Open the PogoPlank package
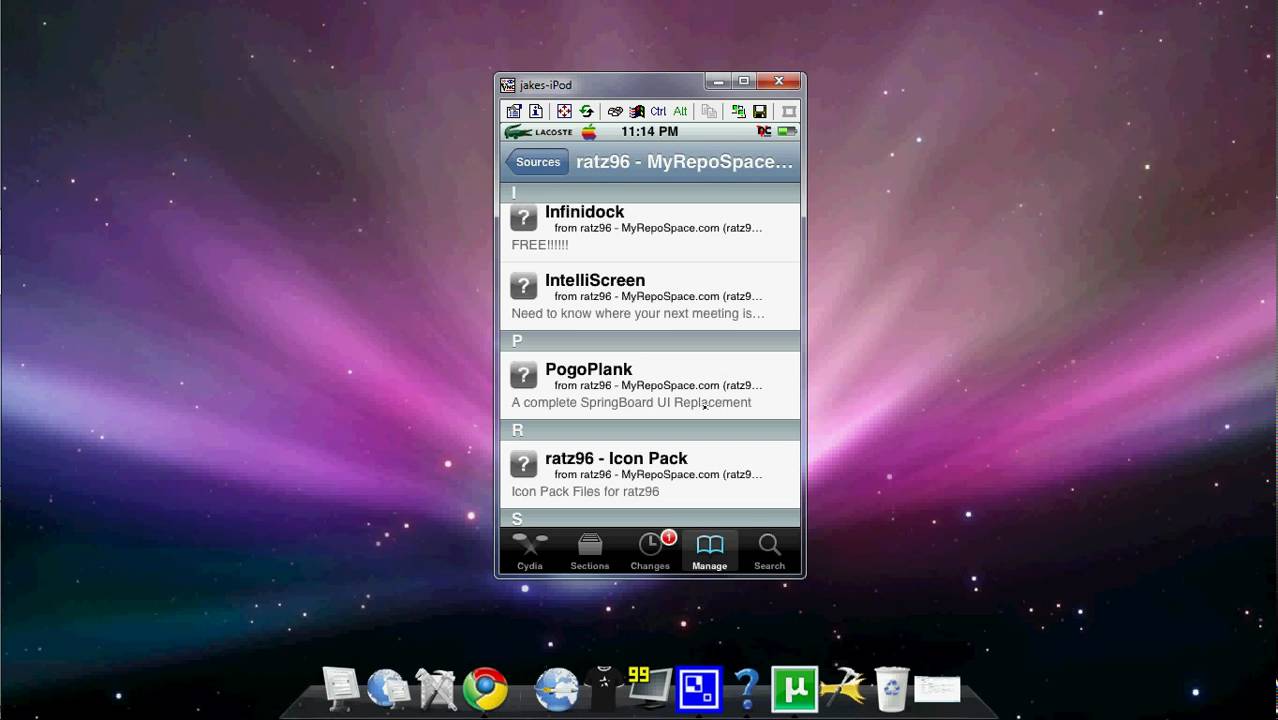Image resolution: width=1278 pixels, height=720 pixels. point(650,385)
